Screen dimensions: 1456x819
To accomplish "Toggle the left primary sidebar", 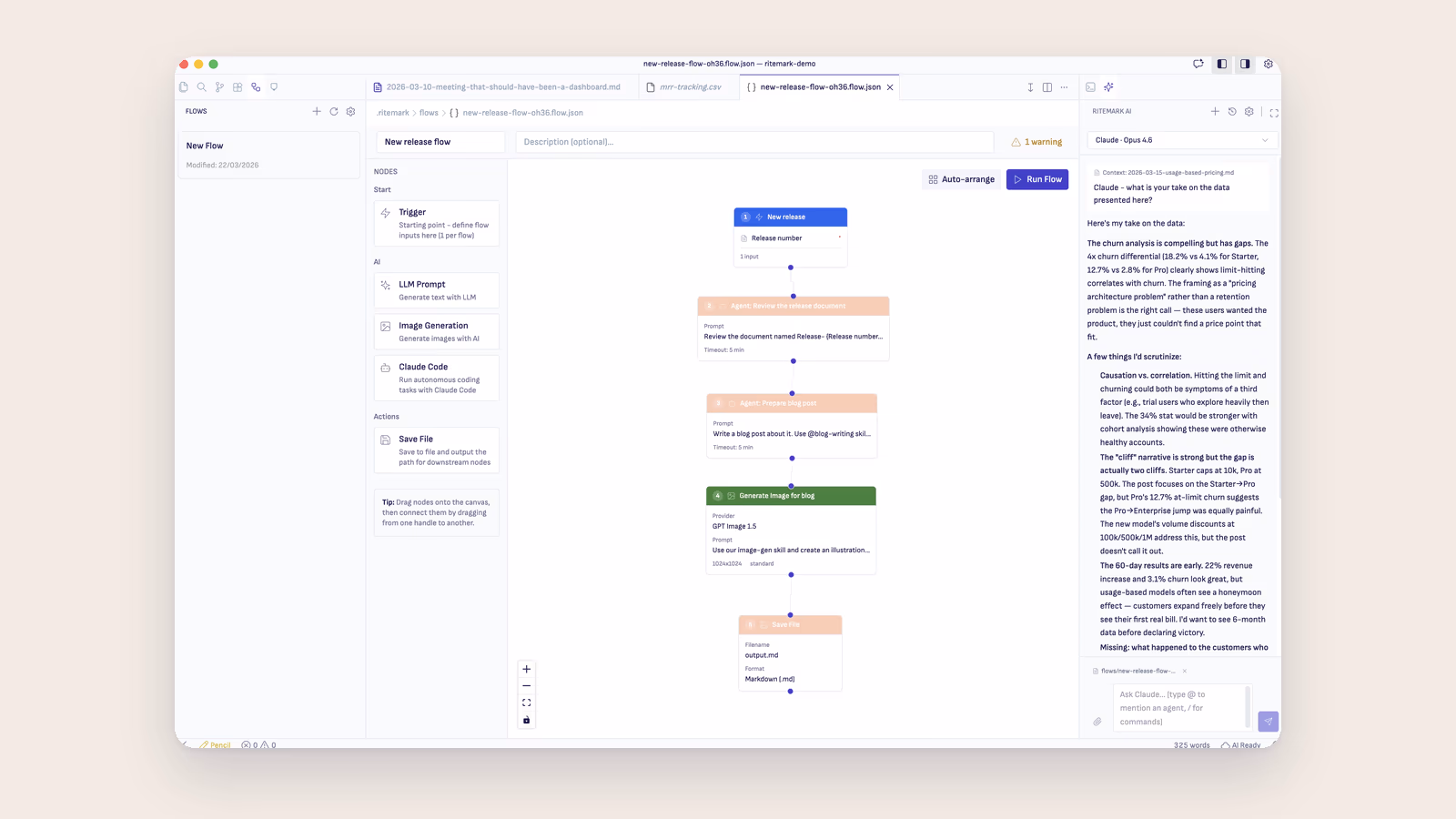I will point(1222,64).
